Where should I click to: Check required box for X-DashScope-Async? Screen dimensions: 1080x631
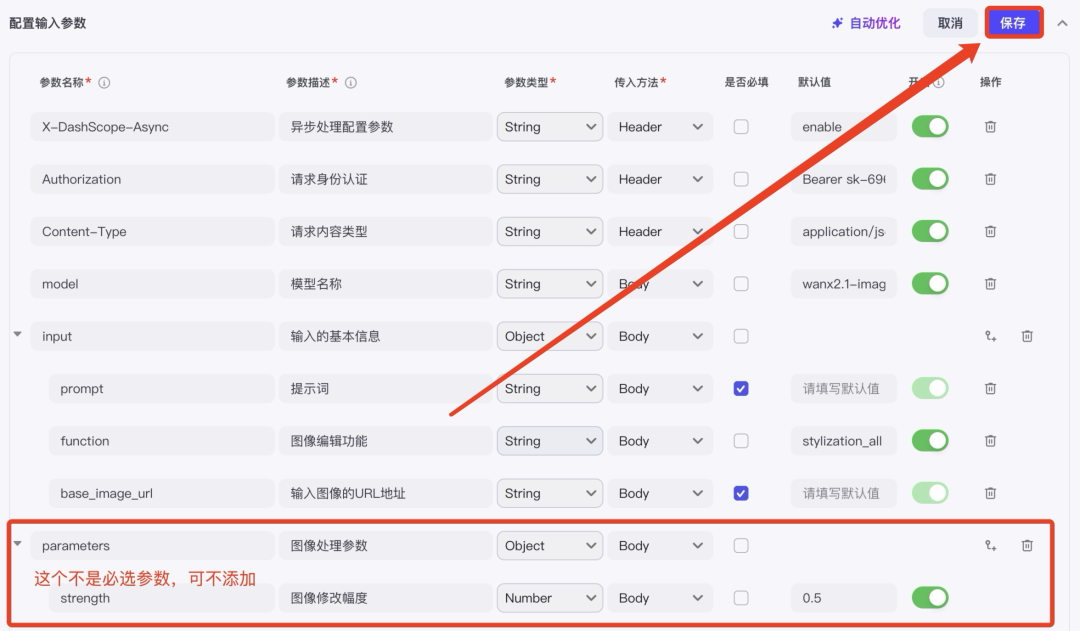point(741,127)
